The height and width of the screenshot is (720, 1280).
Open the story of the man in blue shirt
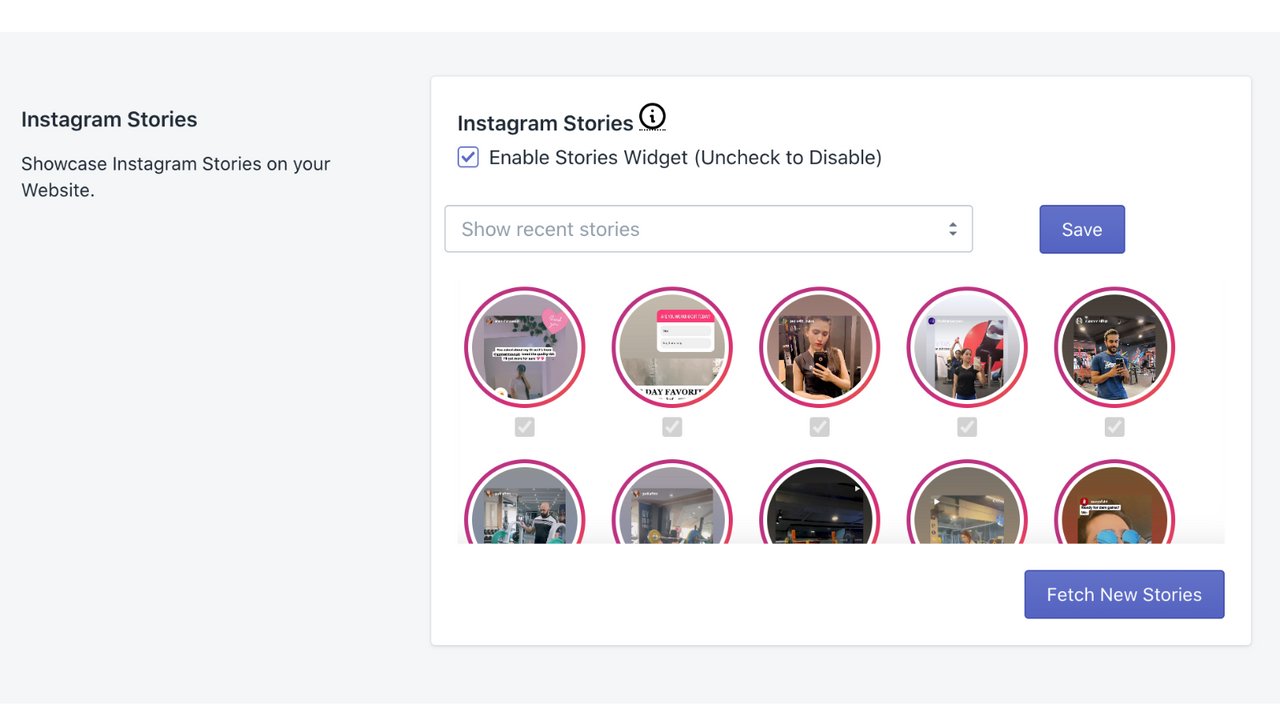pos(1114,347)
